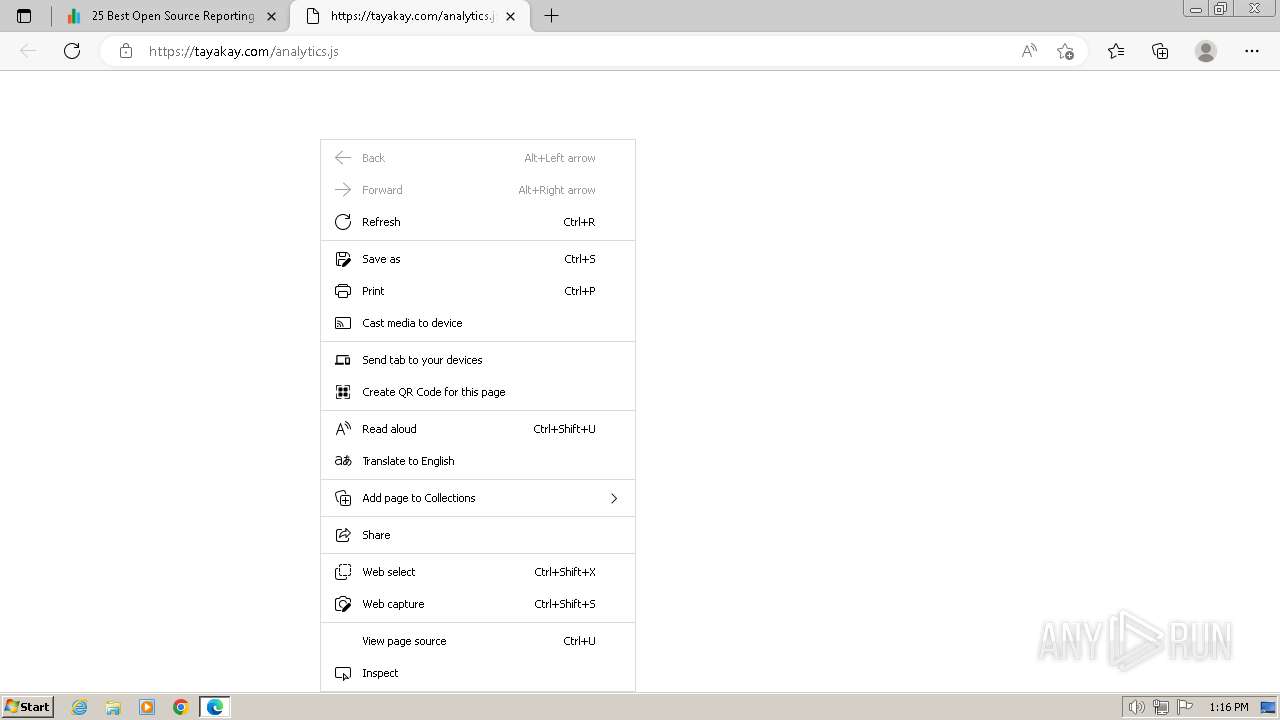Add this page to favorites star
This screenshot has width=1280, height=720.
(1065, 51)
